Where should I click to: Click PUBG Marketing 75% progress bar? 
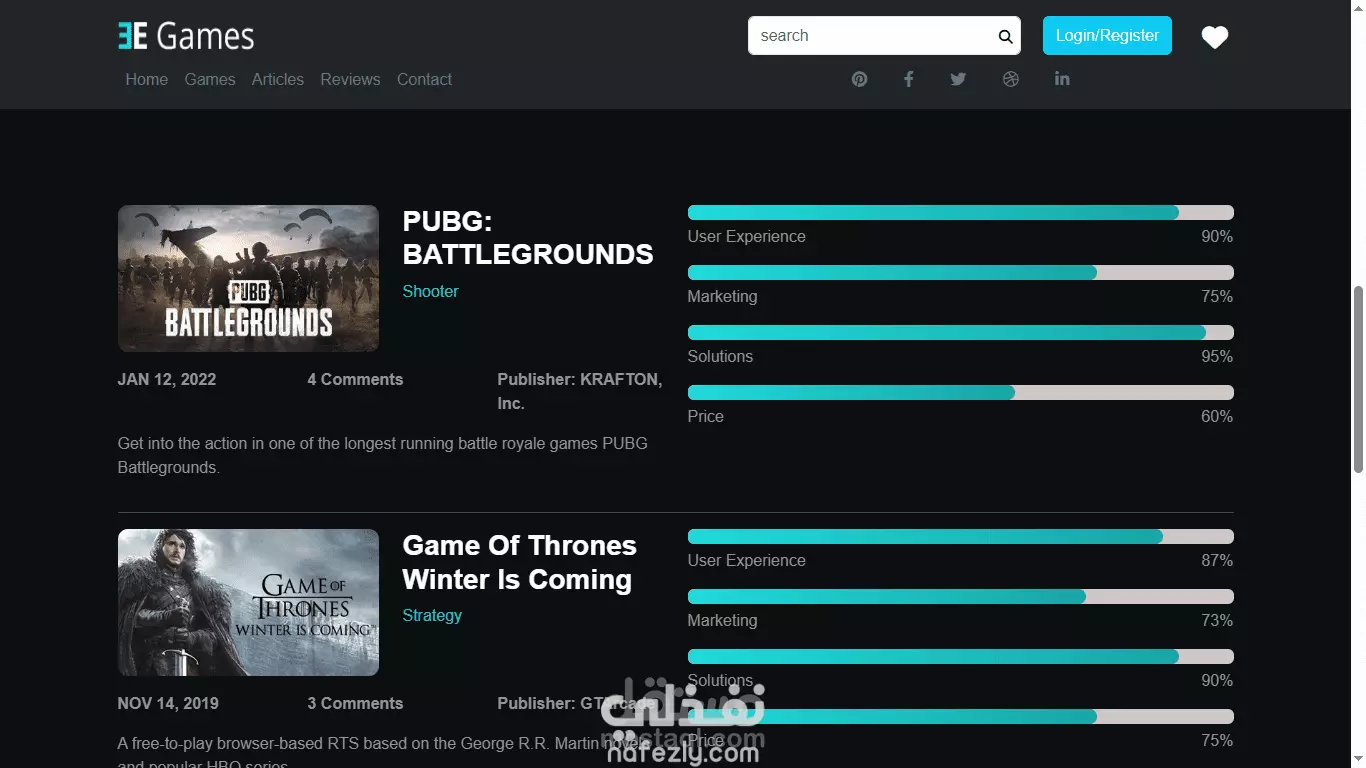coord(960,272)
